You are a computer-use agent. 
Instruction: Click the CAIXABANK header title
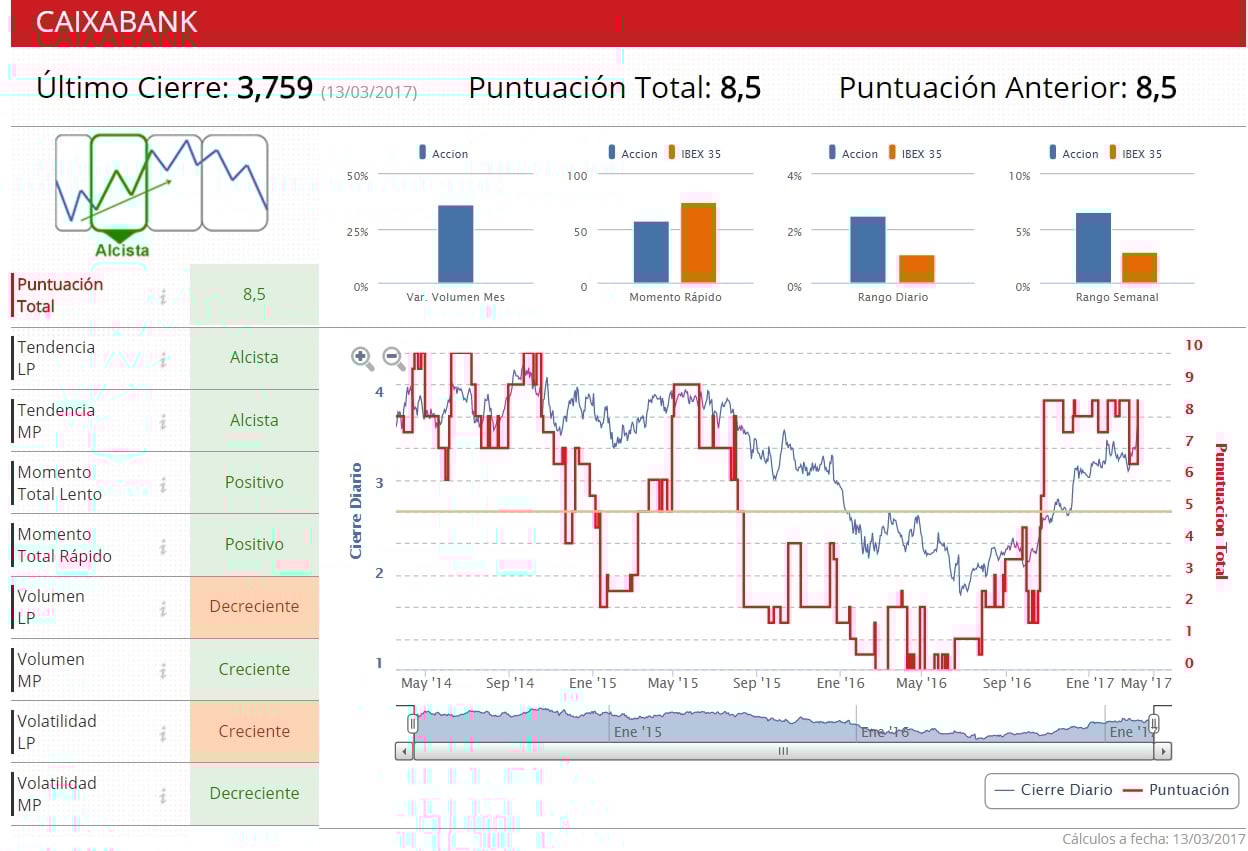117,22
